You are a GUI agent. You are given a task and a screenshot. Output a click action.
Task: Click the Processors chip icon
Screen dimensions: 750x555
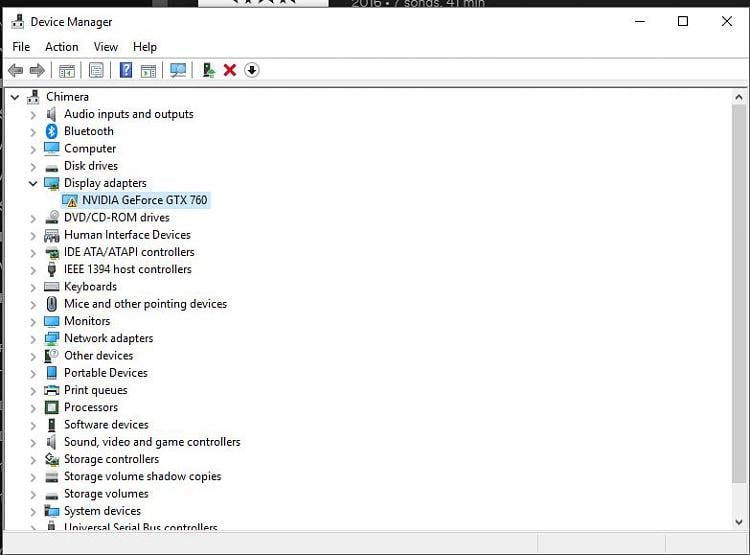pos(51,407)
